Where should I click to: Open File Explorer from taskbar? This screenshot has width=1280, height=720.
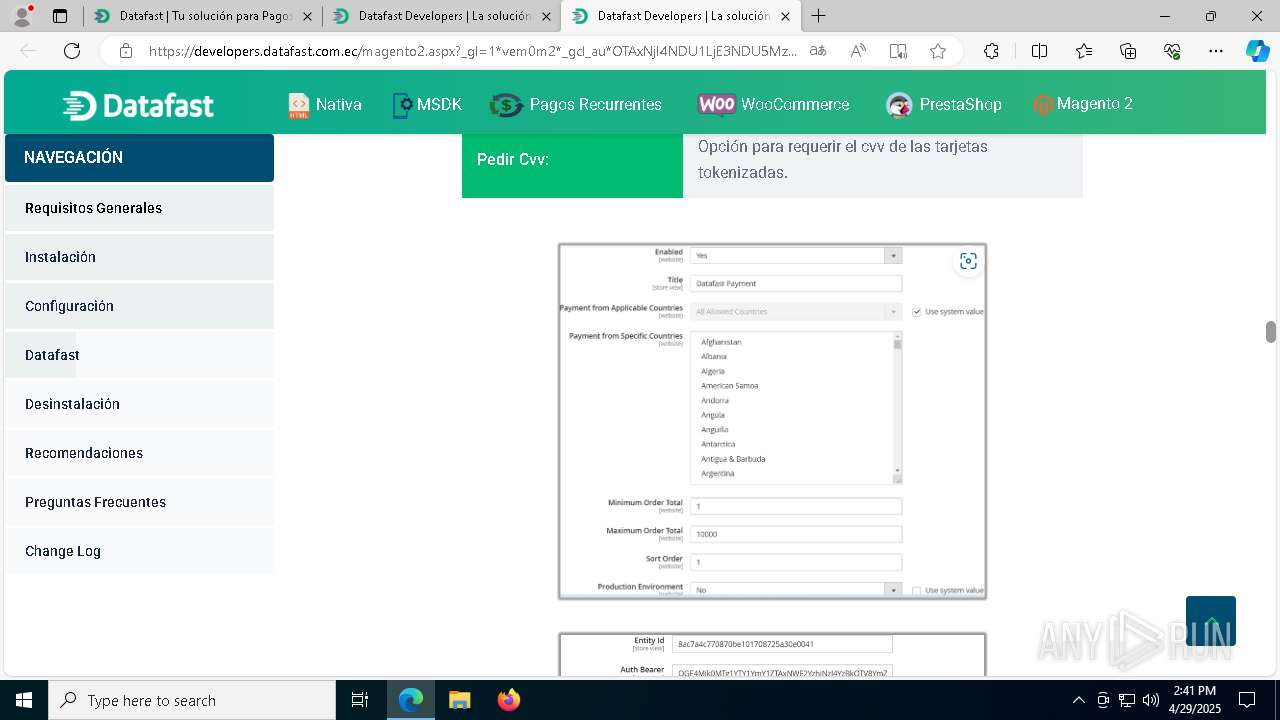pyautogui.click(x=459, y=700)
